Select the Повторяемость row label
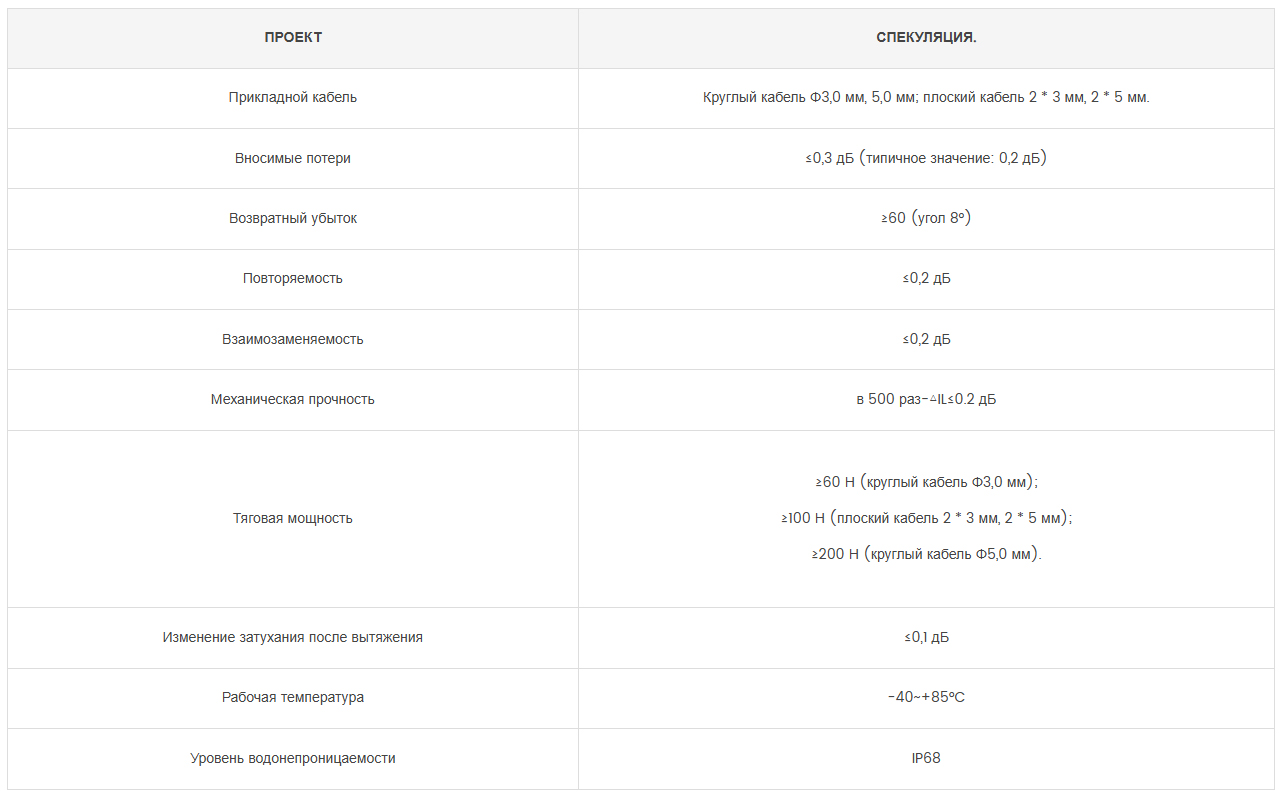This screenshot has height=797, width=1279. (x=293, y=278)
